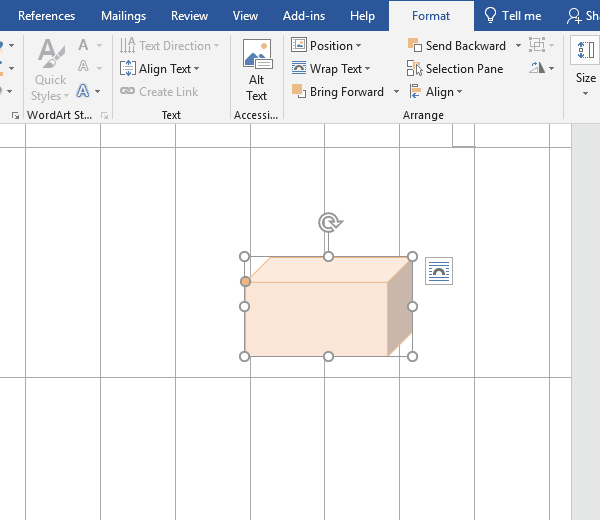Expand the Text Effects dropdown arrow

(x=98, y=91)
